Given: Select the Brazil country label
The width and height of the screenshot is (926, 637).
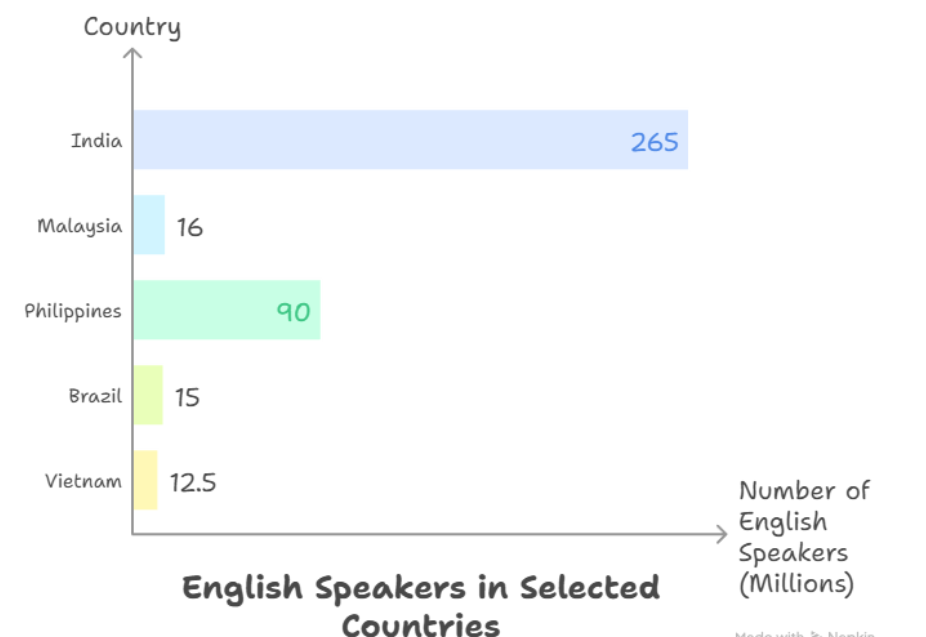Looking at the screenshot, I should pos(95,395).
